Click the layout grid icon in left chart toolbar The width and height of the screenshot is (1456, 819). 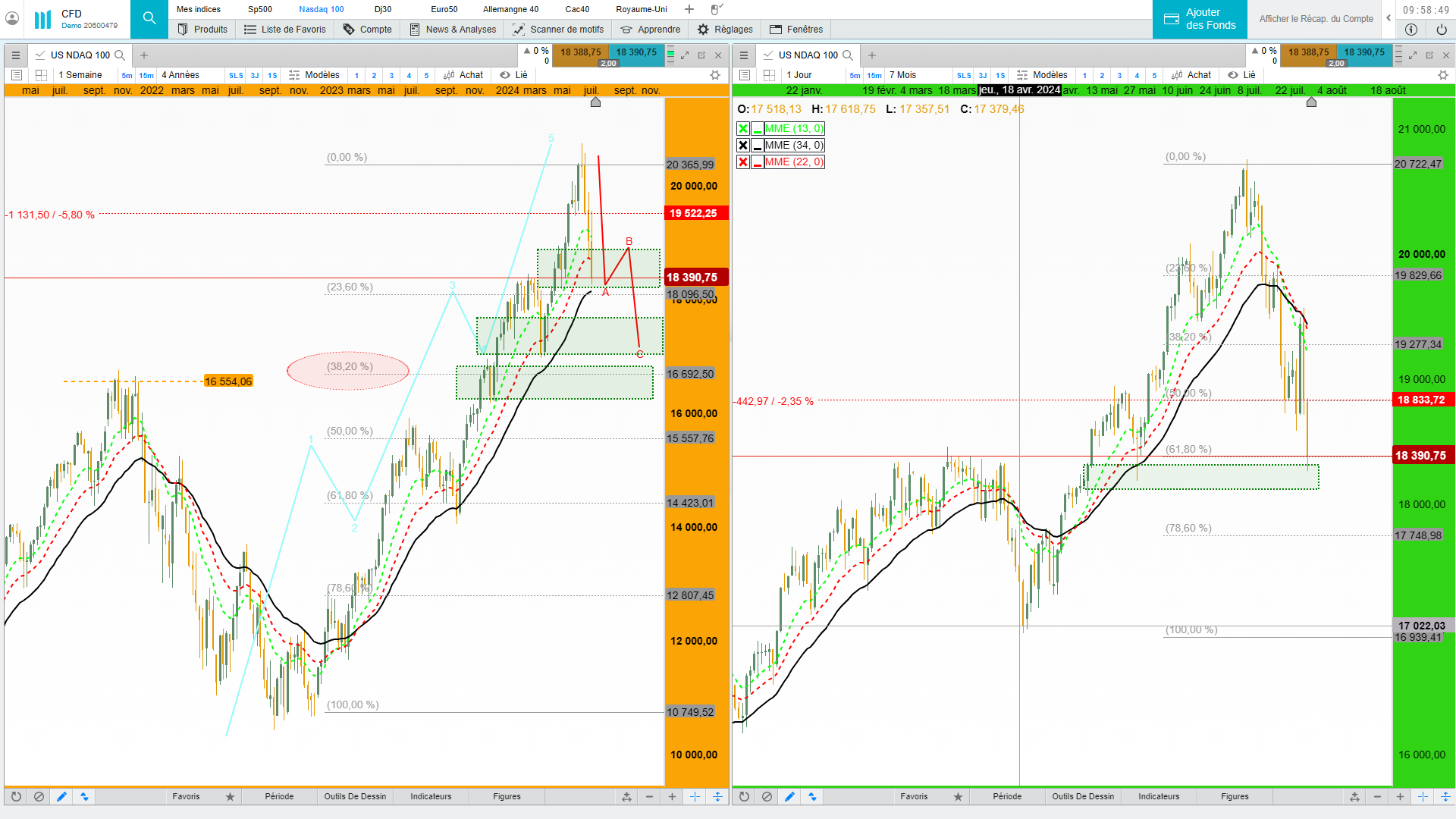(41, 75)
